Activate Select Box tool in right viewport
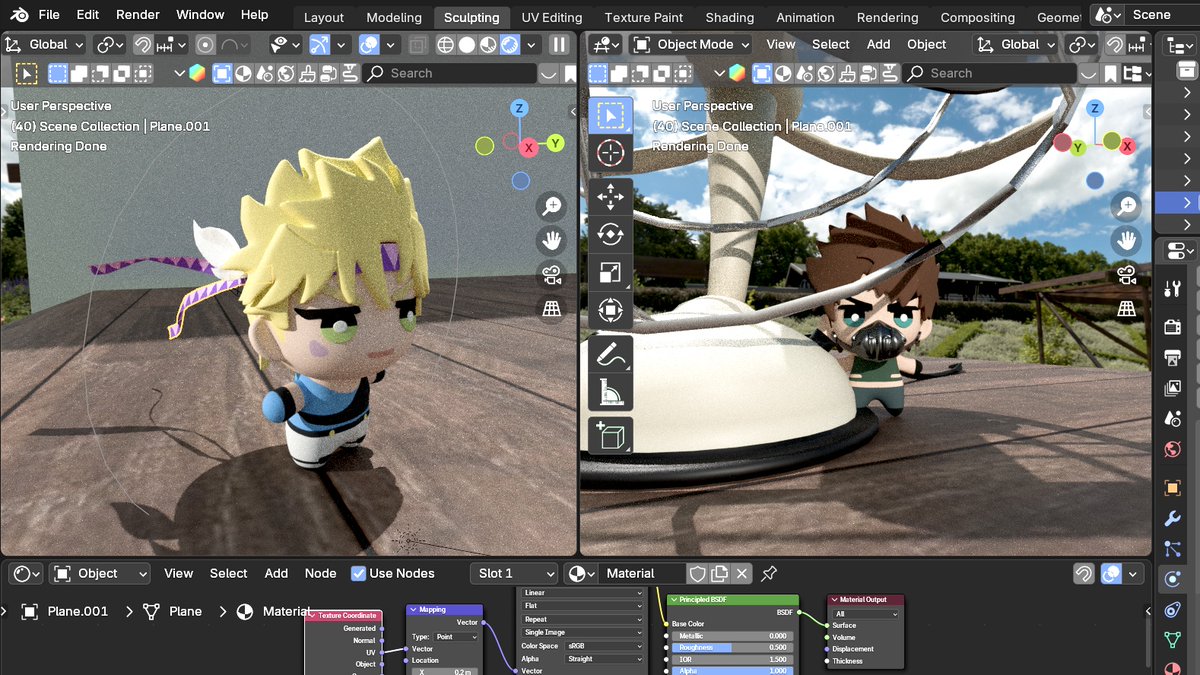Image resolution: width=1200 pixels, height=675 pixels. [610, 116]
